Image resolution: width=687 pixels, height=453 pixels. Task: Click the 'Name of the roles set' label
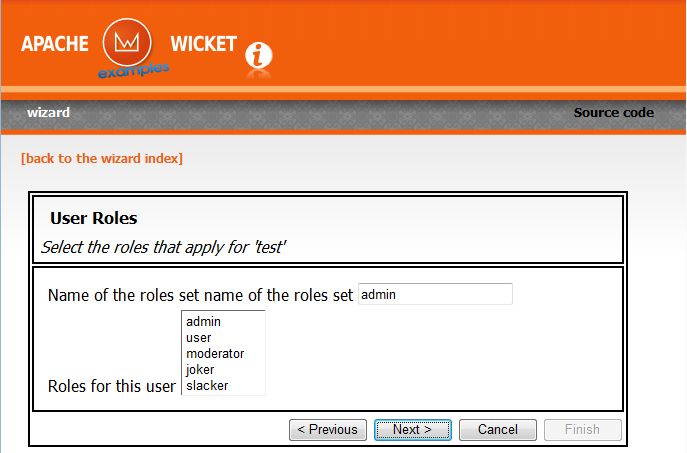pyautogui.click(x=200, y=295)
